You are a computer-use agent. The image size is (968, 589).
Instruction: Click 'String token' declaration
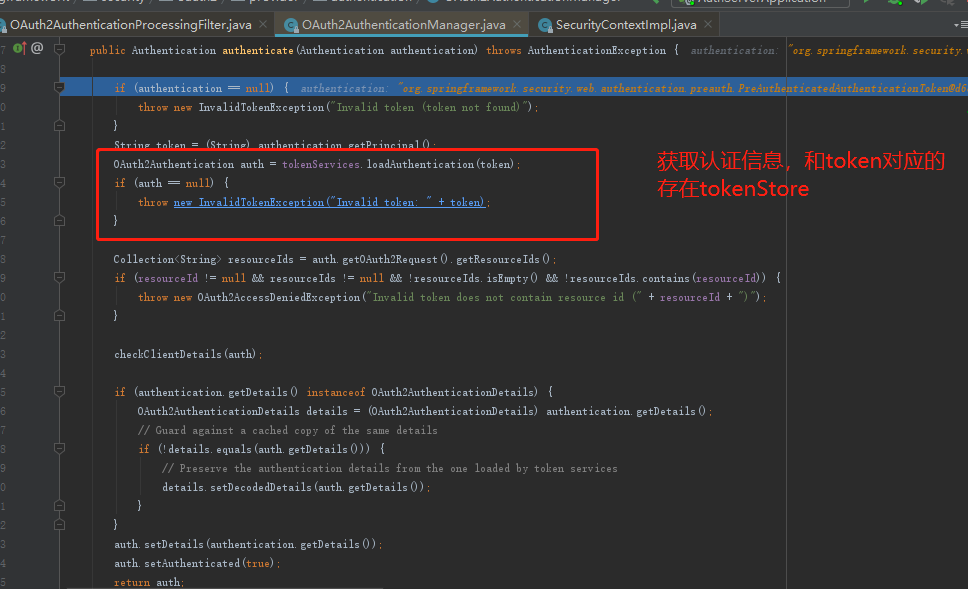(x=149, y=145)
